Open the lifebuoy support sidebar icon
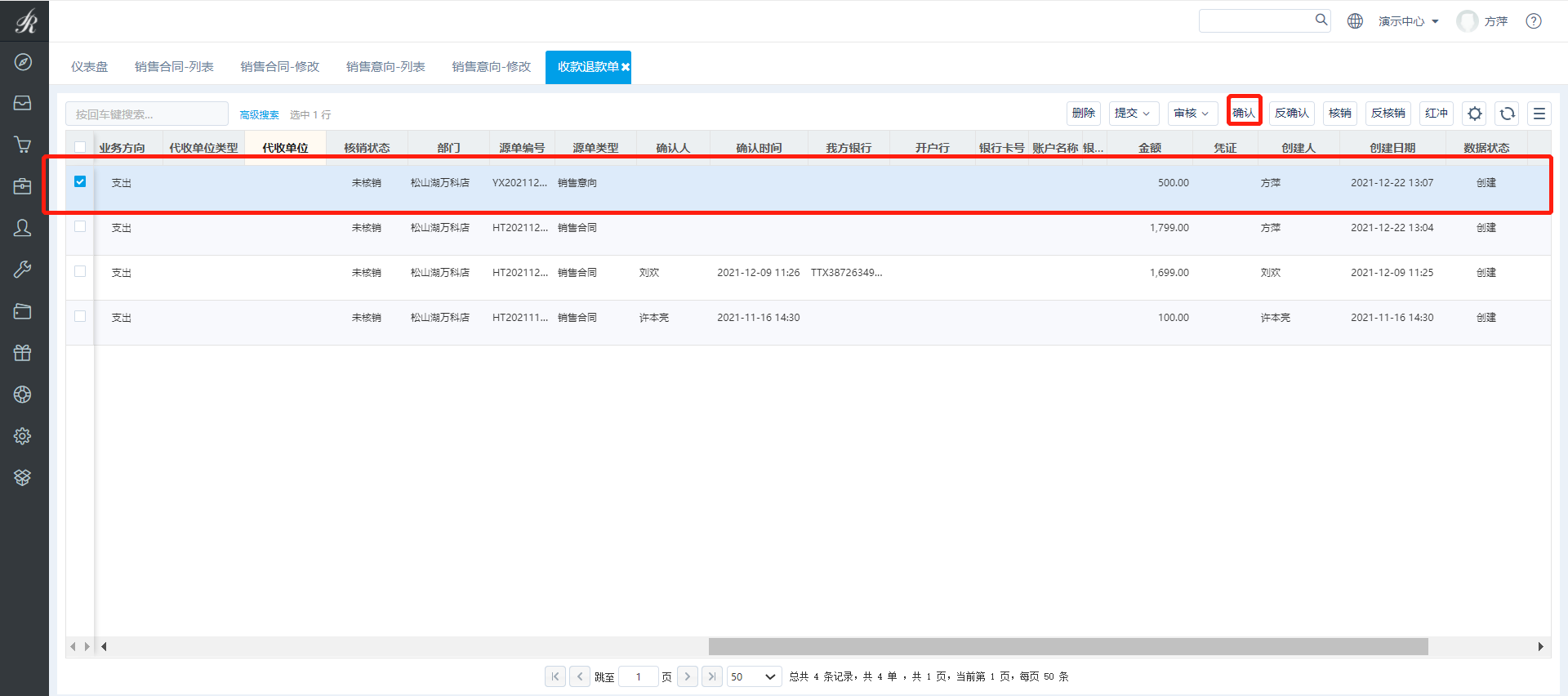This screenshot has width=1568, height=696. 23,394
